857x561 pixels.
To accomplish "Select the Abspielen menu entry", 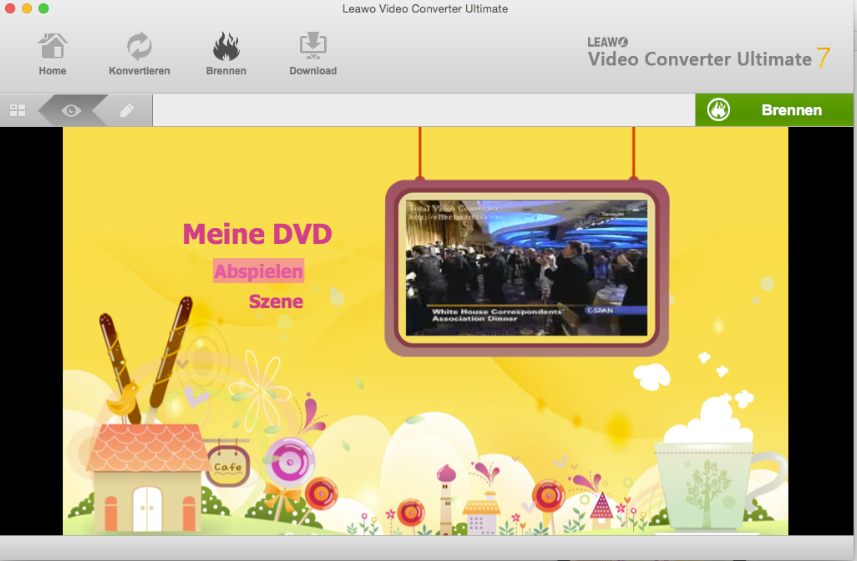I will click(259, 271).
